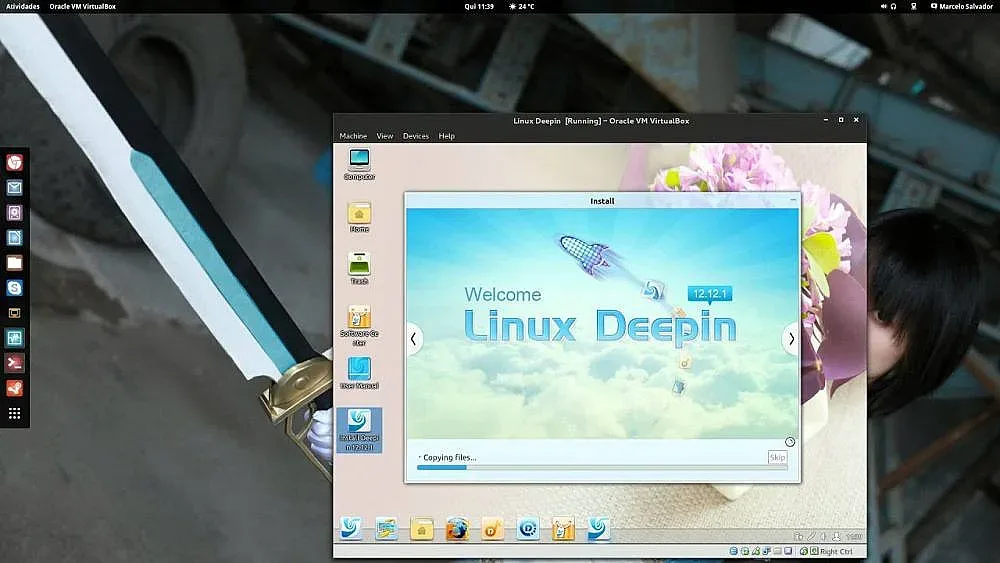
Task: Click the running installer icon in guest dock
Action: tap(598, 529)
